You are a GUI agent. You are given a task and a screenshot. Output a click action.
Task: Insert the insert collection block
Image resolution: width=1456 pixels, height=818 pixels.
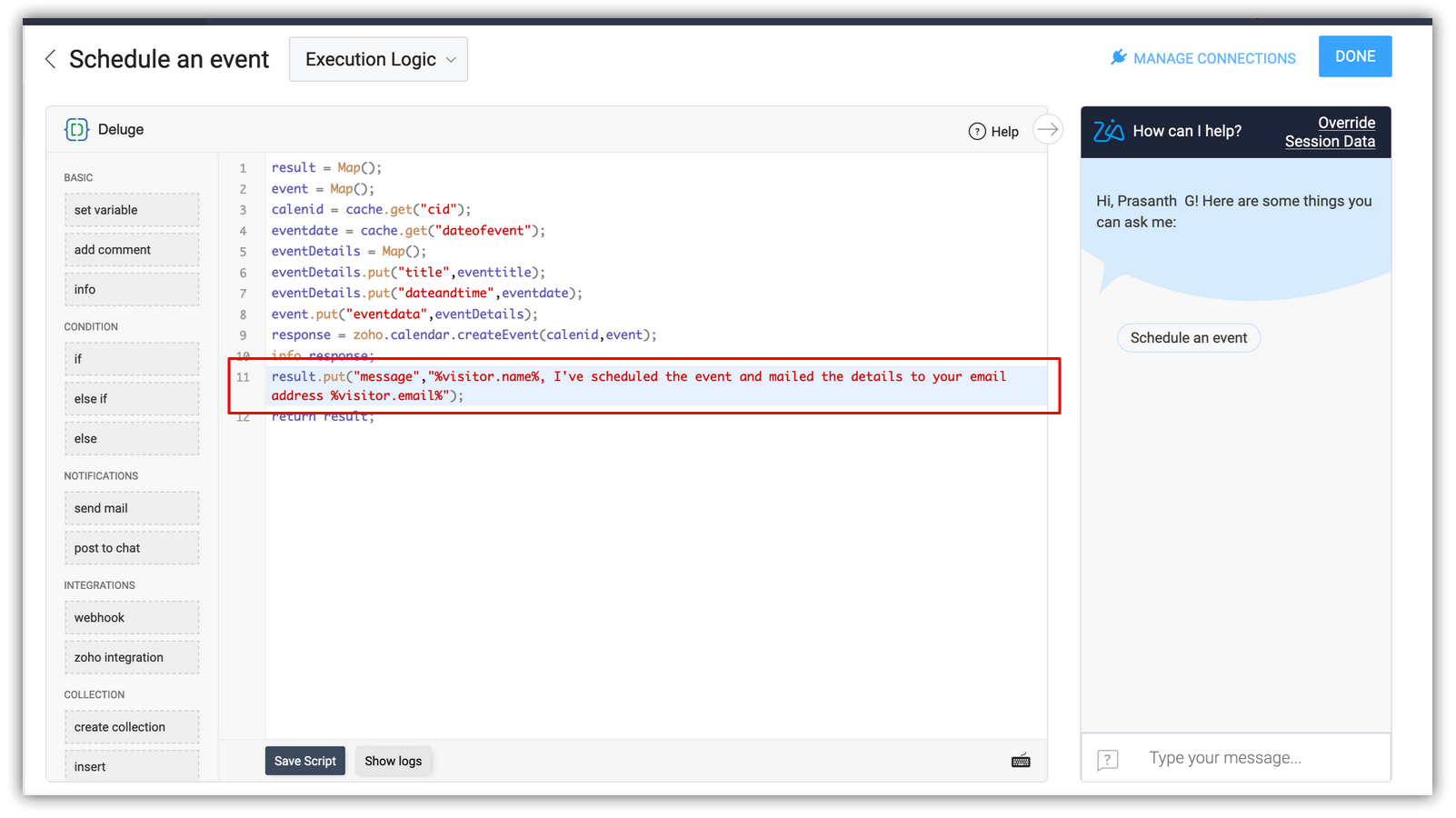pos(132,766)
